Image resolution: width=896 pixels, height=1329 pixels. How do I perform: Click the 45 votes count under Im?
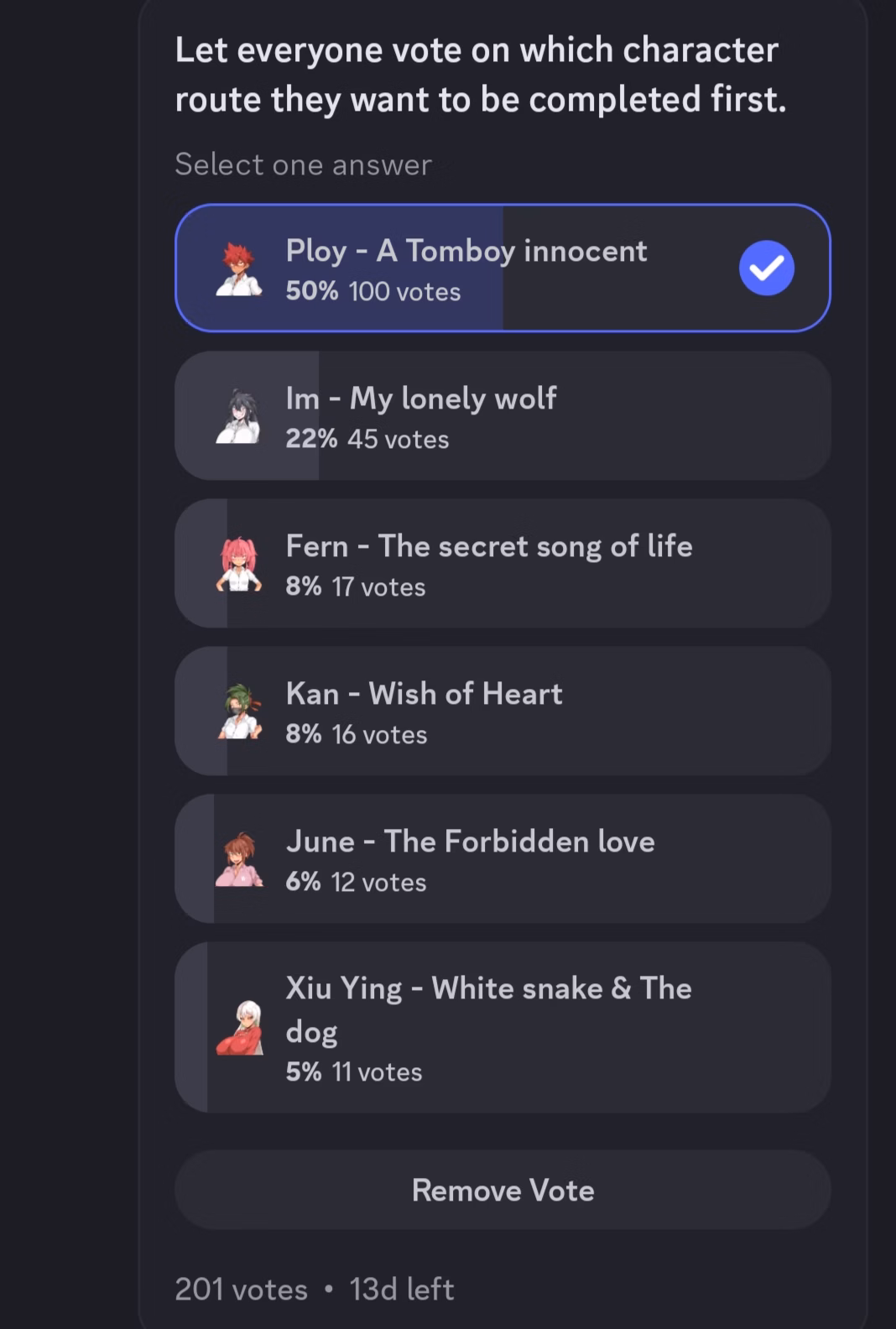click(399, 440)
